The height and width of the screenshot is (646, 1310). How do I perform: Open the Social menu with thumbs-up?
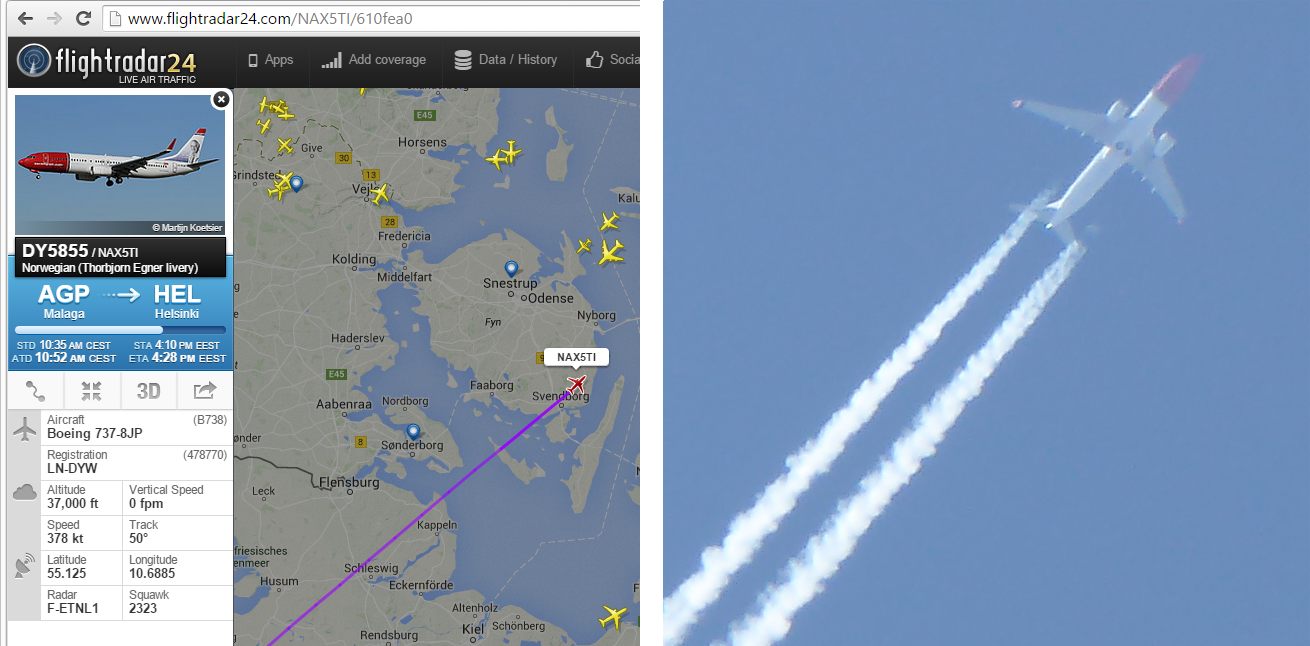click(612, 60)
